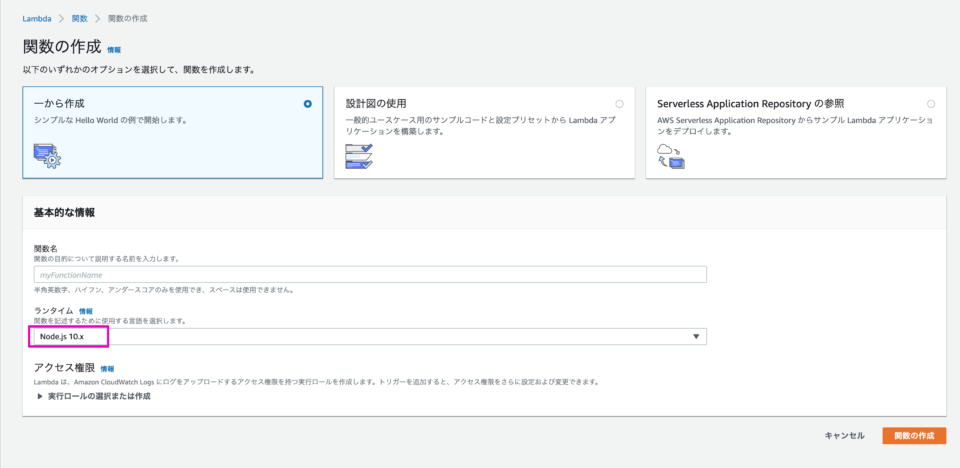The width and height of the screenshot is (960, 468).
Task: Open the Lambda breadcrumb link
Action: click(37, 18)
